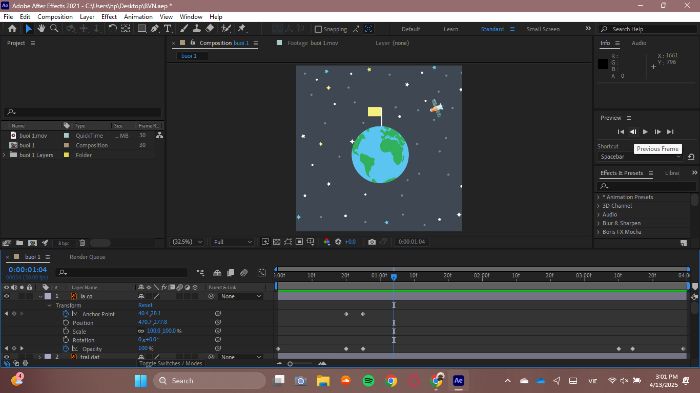Image resolution: width=700 pixels, height=393 pixels.
Task: Click the parent pick whip for layer 1
Action: coord(211,296)
